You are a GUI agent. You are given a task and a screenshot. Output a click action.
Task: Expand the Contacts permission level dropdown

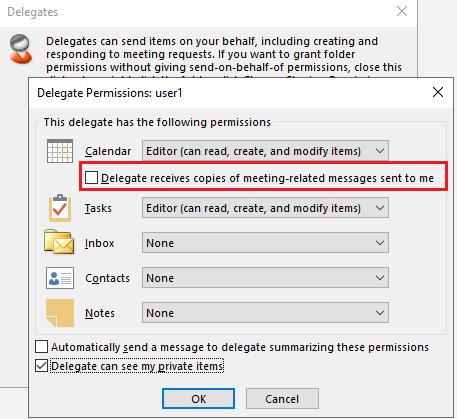coord(265,278)
